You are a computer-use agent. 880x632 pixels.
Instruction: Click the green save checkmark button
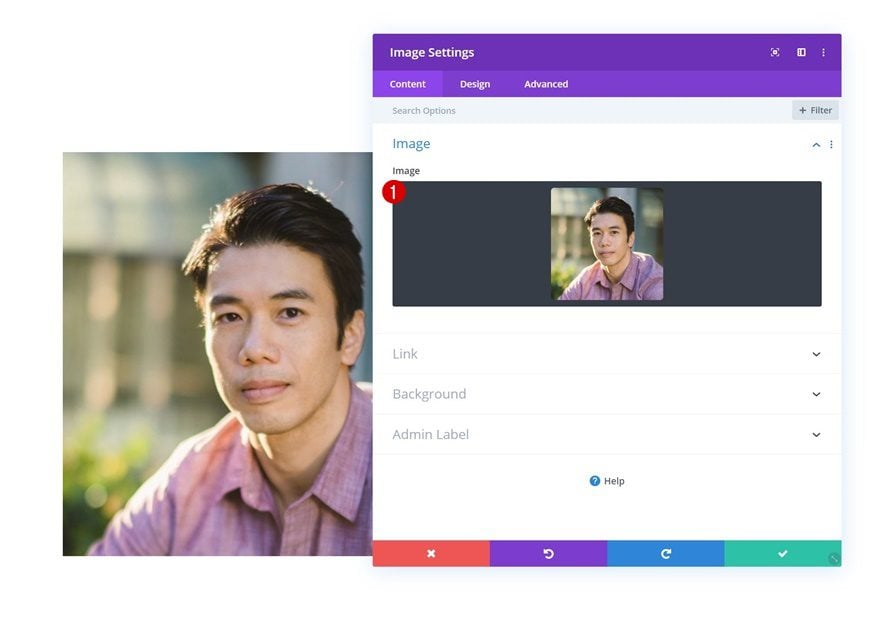[x=783, y=553]
